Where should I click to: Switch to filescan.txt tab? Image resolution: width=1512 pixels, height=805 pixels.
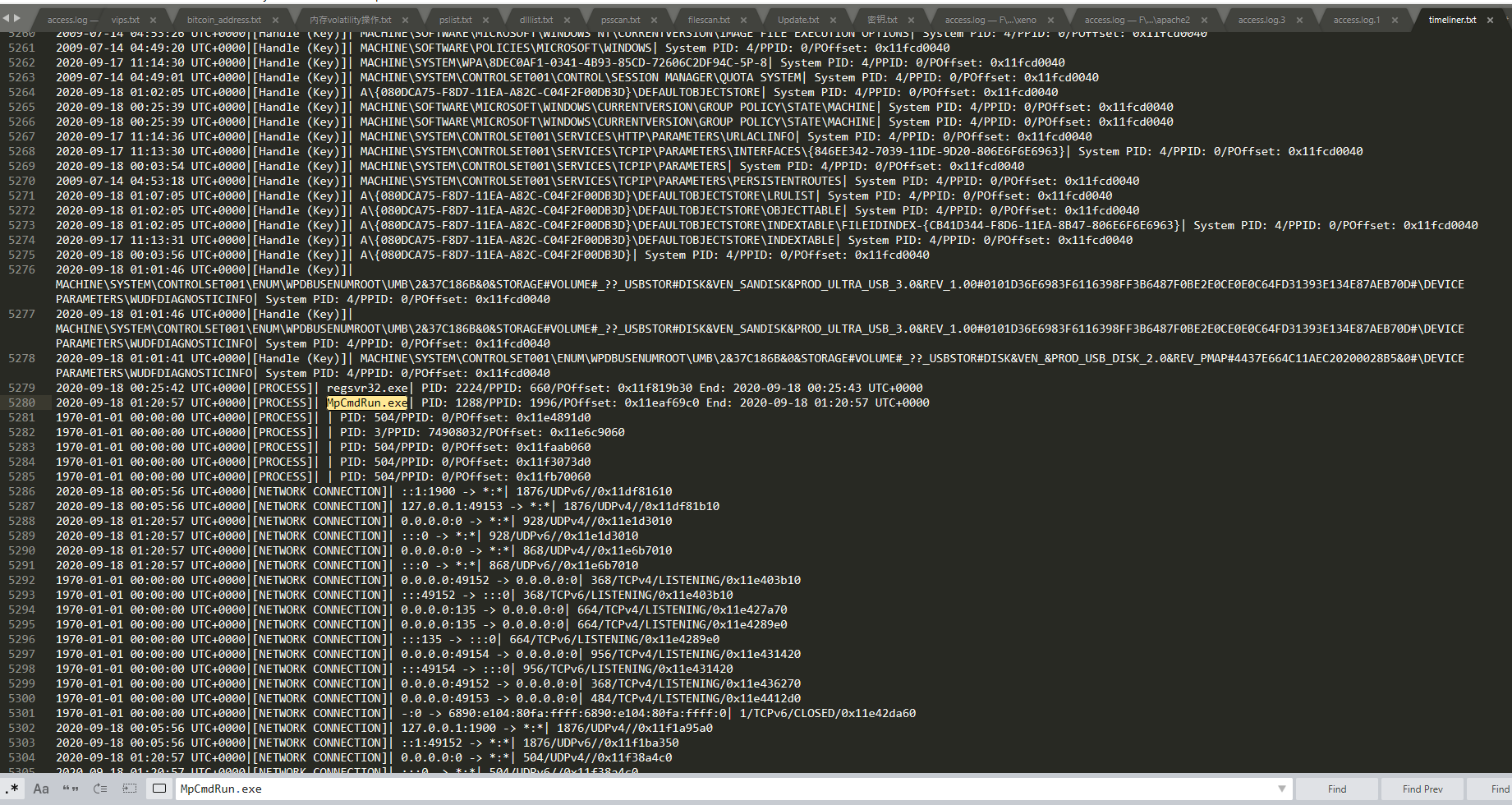(709, 20)
